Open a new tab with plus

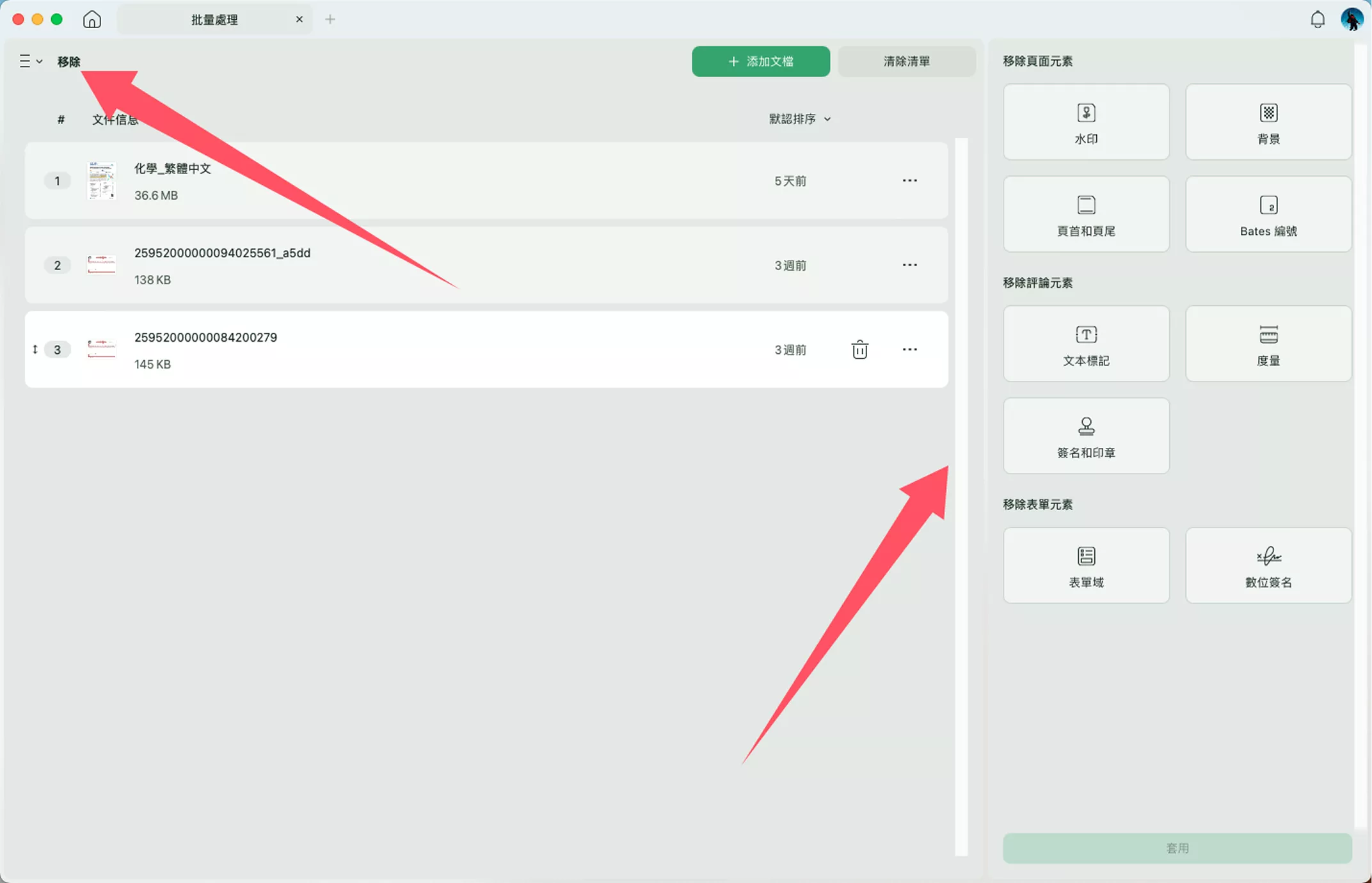[x=330, y=20]
